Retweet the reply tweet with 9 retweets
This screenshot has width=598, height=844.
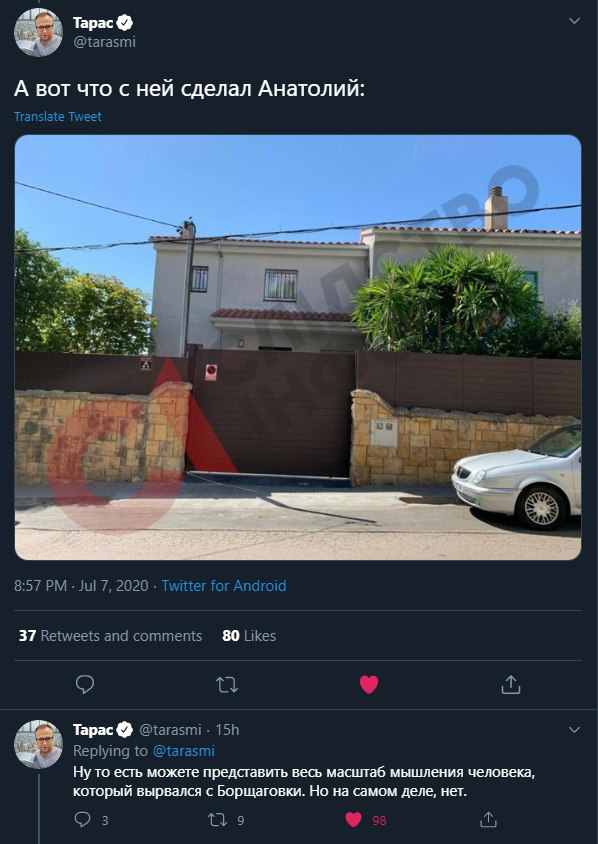pos(217,820)
